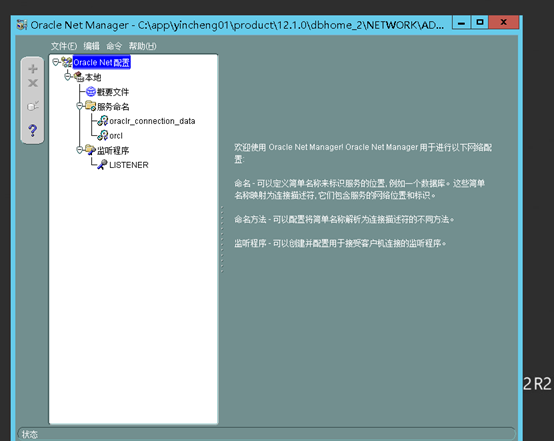Click the 概要文件 globe icon
The image size is (554, 441).
coord(91,92)
